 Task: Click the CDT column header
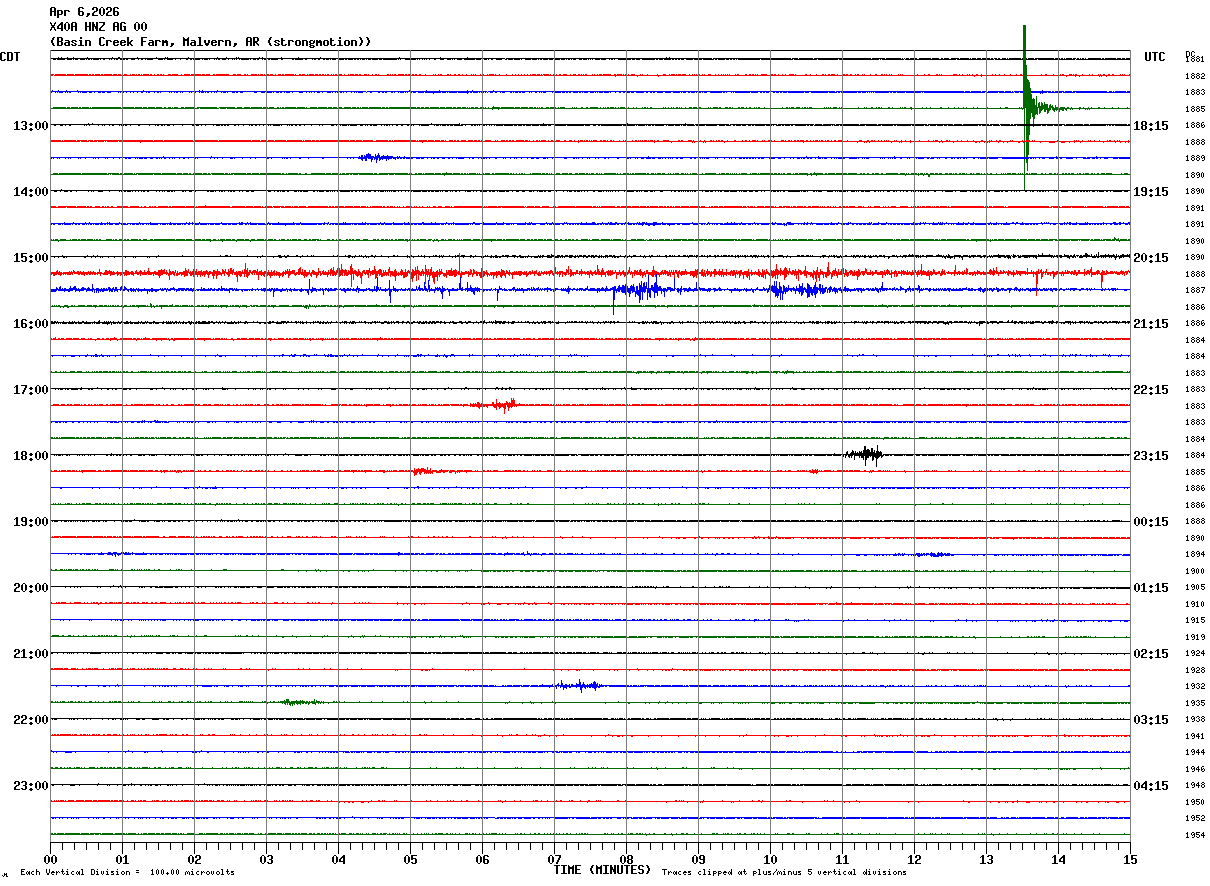pos(11,57)
